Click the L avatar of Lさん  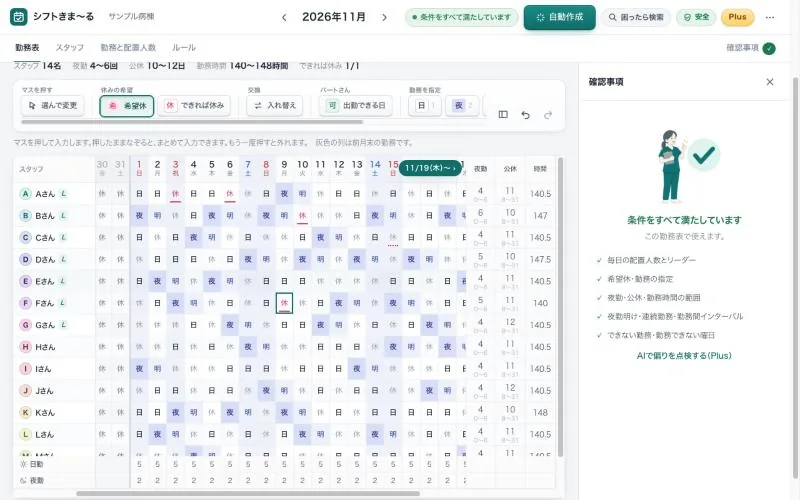(26, 434)
